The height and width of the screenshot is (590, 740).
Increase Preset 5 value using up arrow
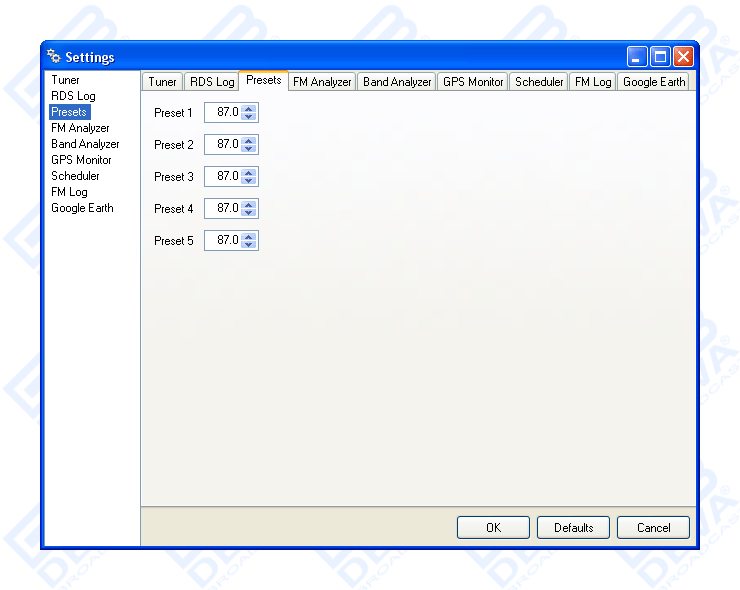click(249, 236)
